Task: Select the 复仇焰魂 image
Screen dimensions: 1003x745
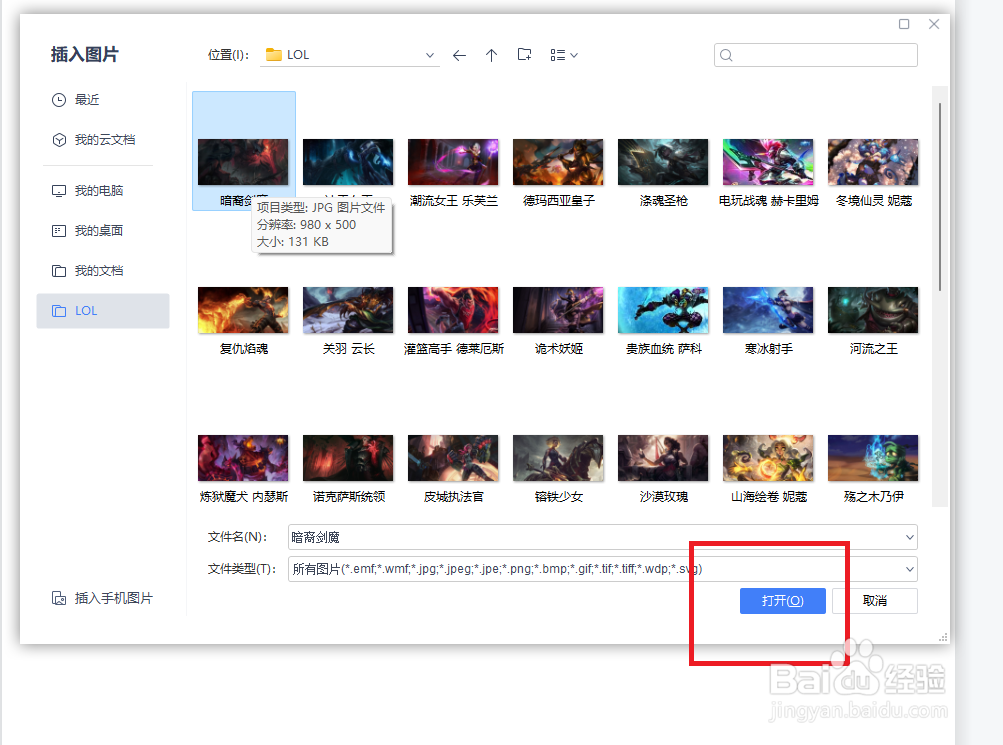Action: pyautogui.click(x=243, y=310)
